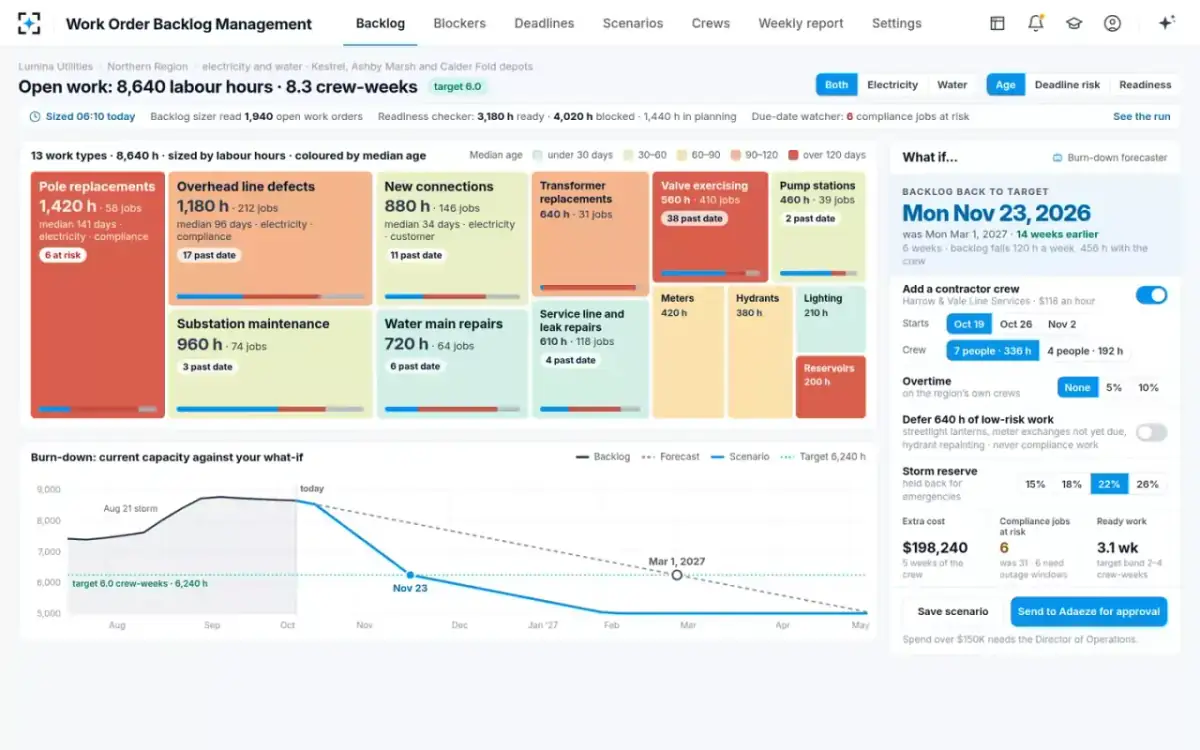
Task: Open the Weekly report tab
Action: pos(801,23)
